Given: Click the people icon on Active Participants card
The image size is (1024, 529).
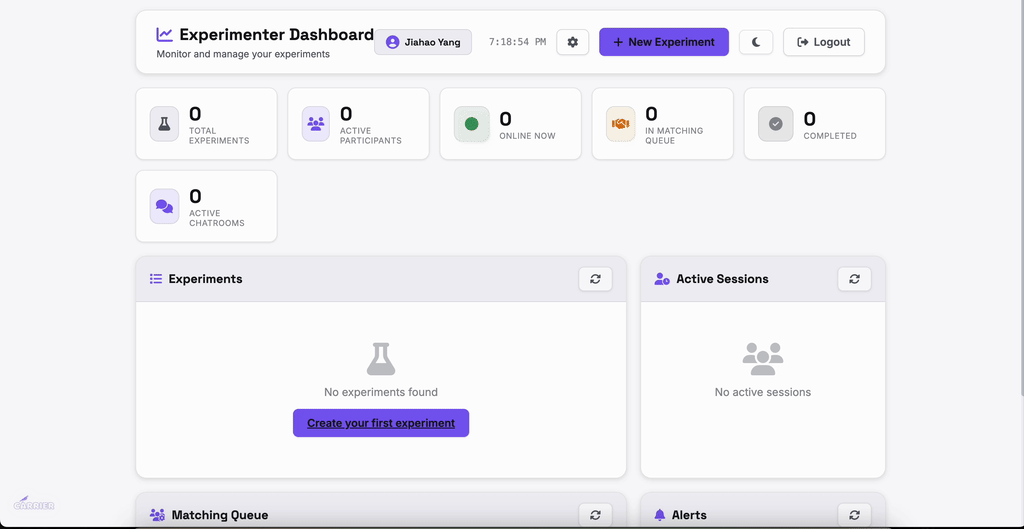Looking at the screenshot, I should point(315,124).
